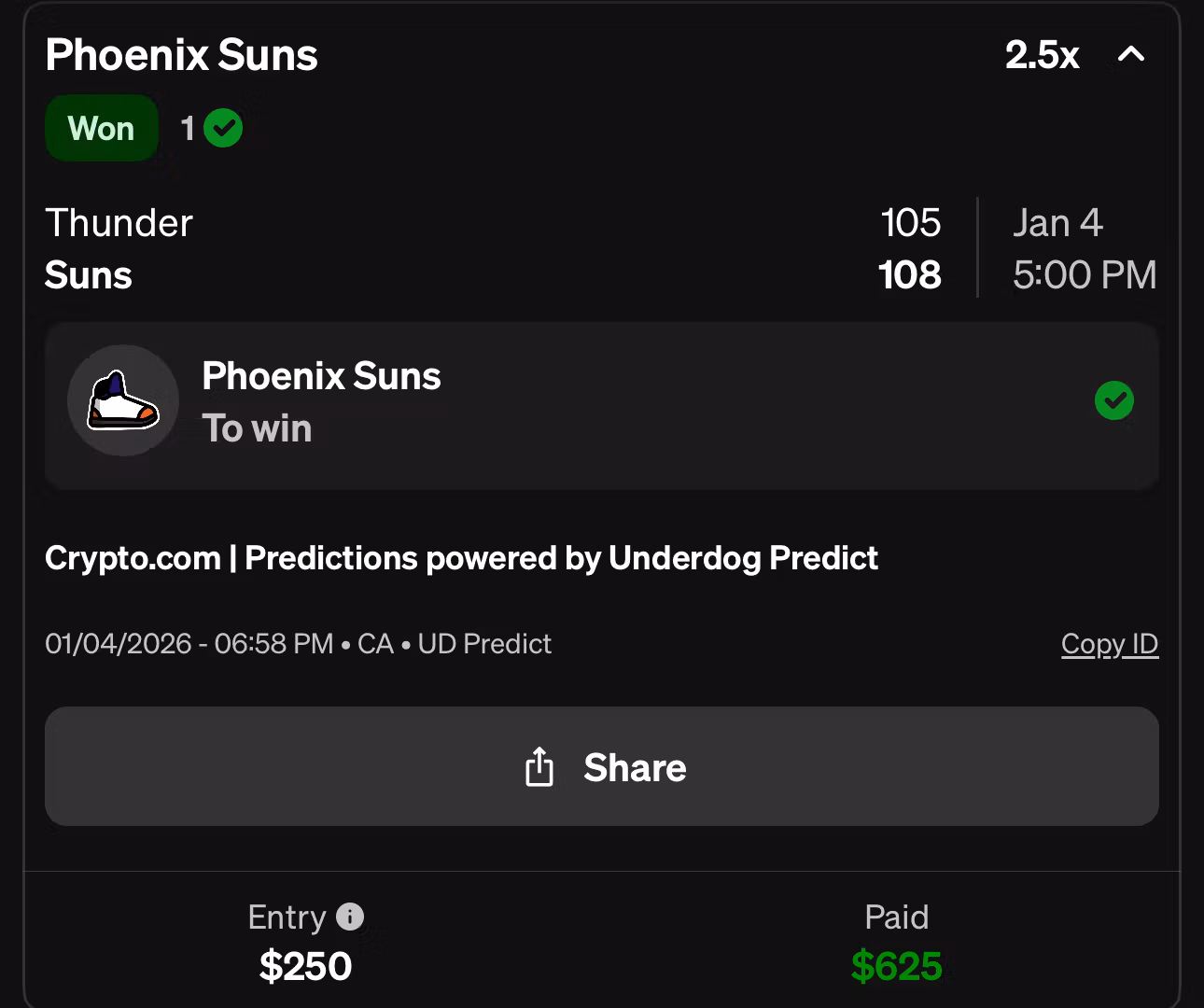
Task: Click the $625 Paid amount
Action: coord(896,966)
